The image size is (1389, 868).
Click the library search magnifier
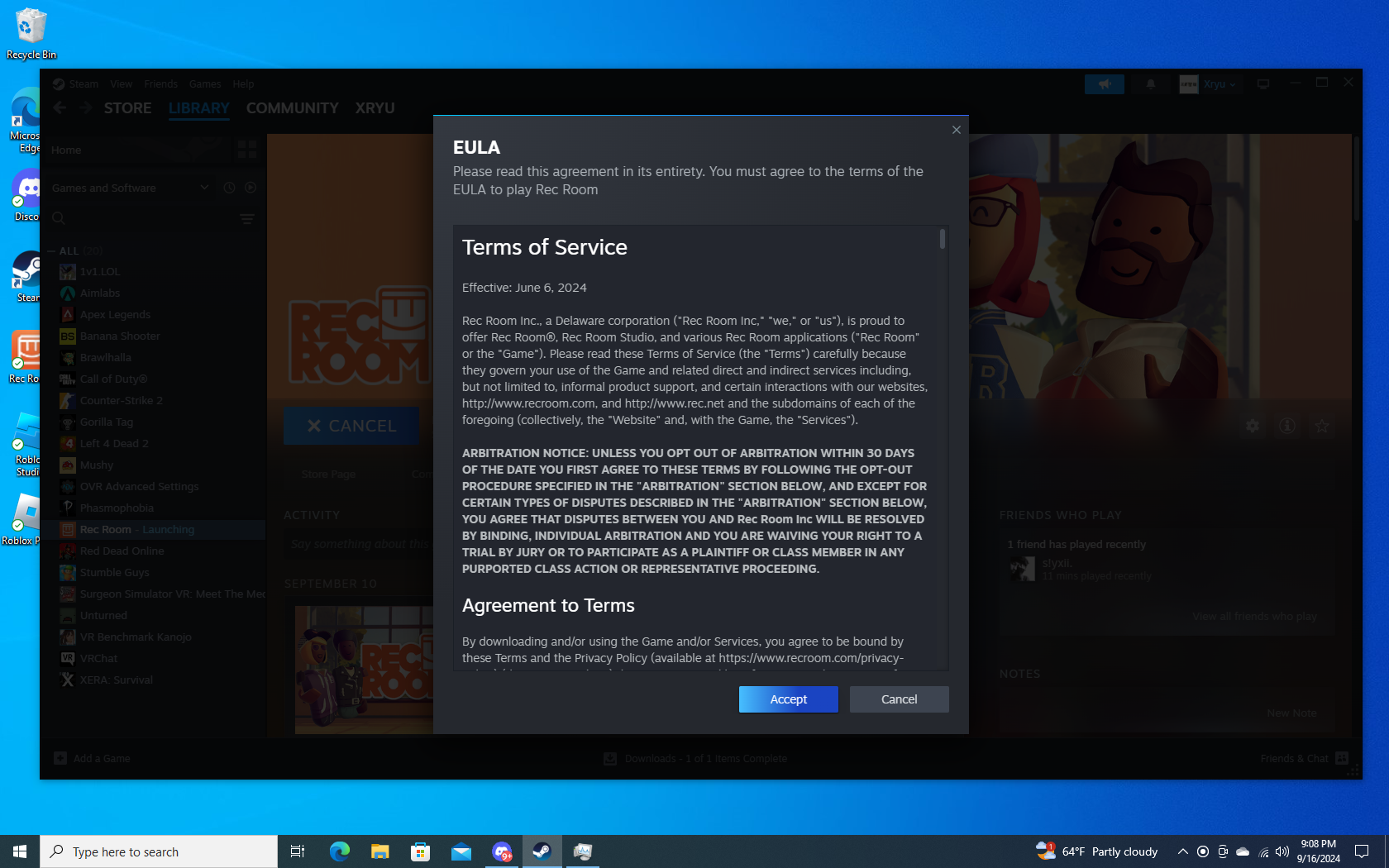pyautogui.click(x=59, y=219)
